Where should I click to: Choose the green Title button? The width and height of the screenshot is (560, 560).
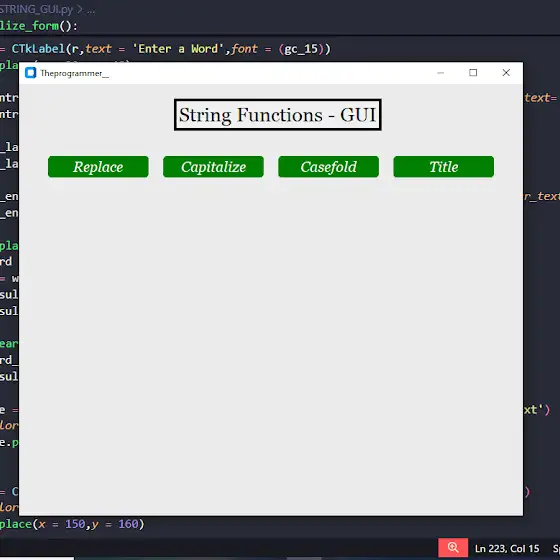tap(444, 166)
